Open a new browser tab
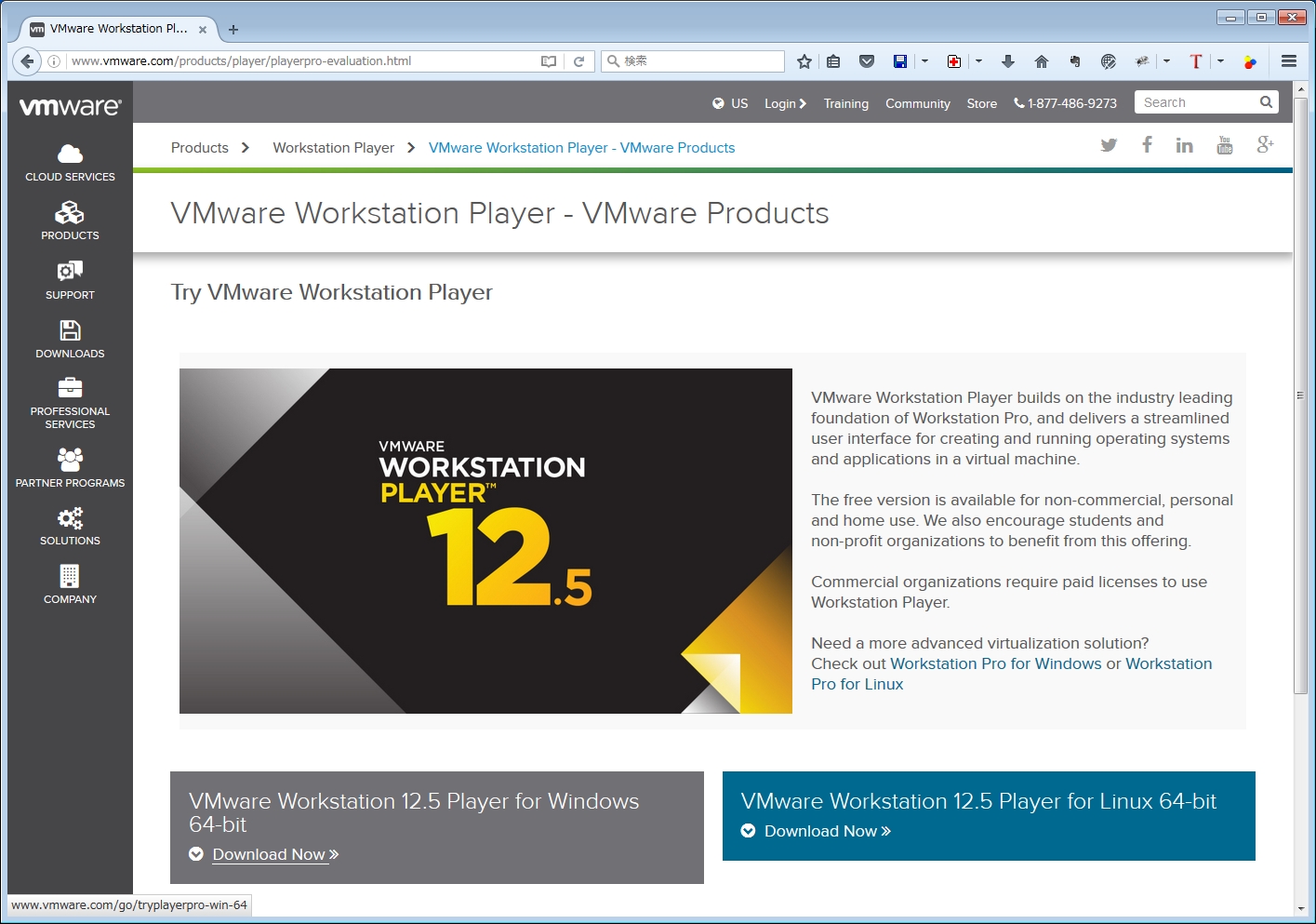 click(x=233, y=30)
